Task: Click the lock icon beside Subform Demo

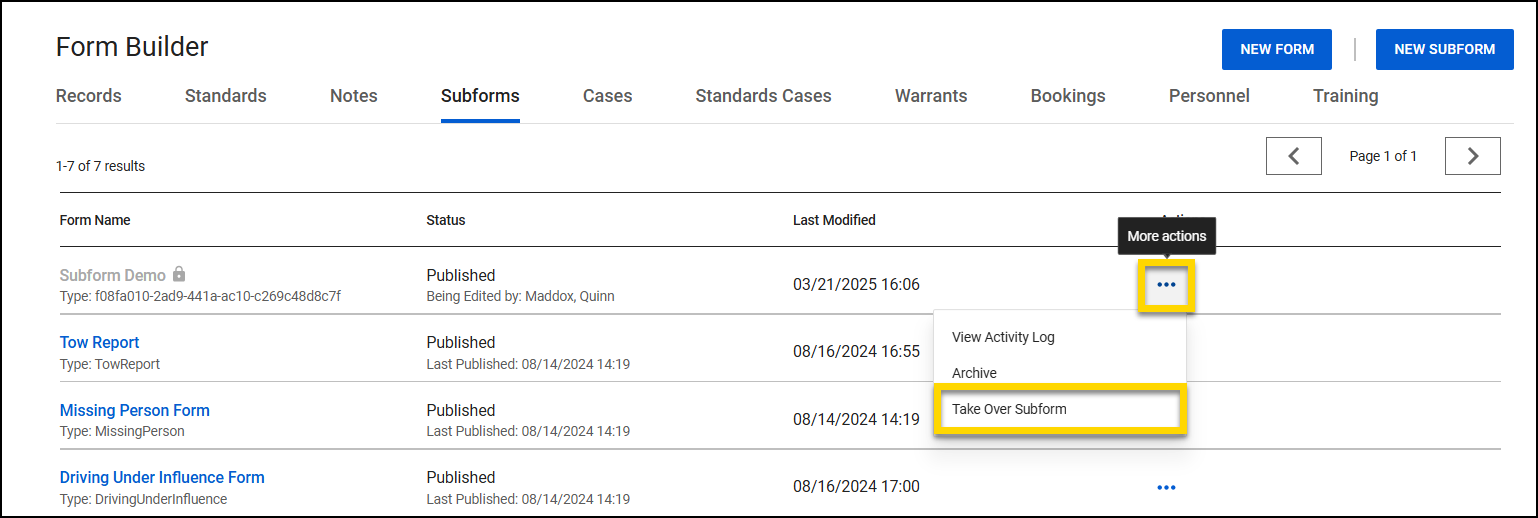Action: click(179, 274)
